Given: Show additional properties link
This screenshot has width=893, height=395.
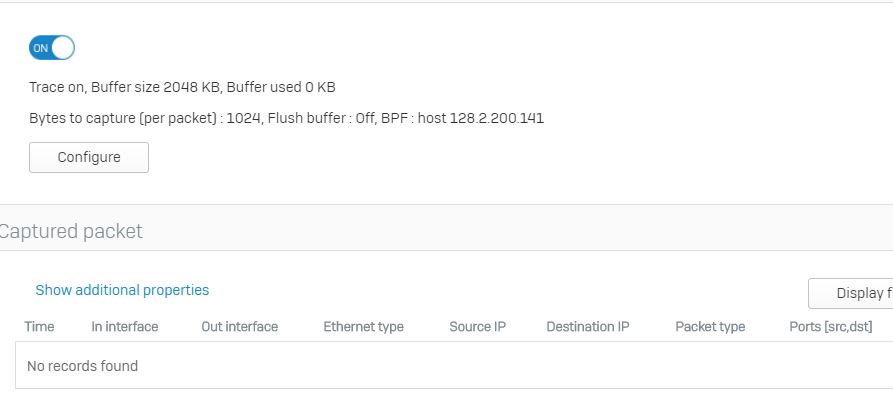Looking at the screenshot, I should point(122,290).
